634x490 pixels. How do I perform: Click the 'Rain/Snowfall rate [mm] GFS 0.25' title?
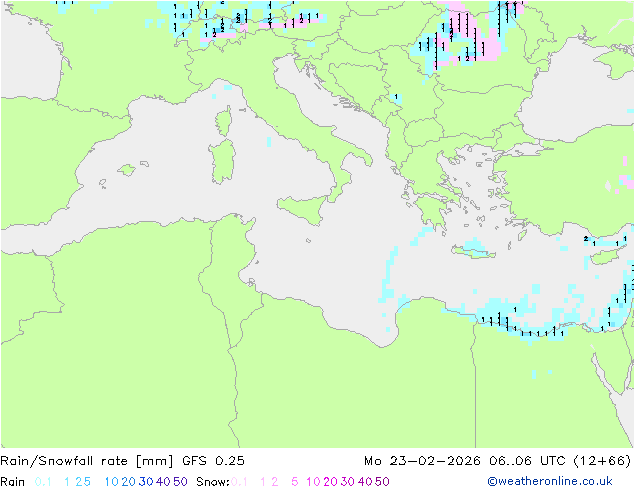[123, 461]
